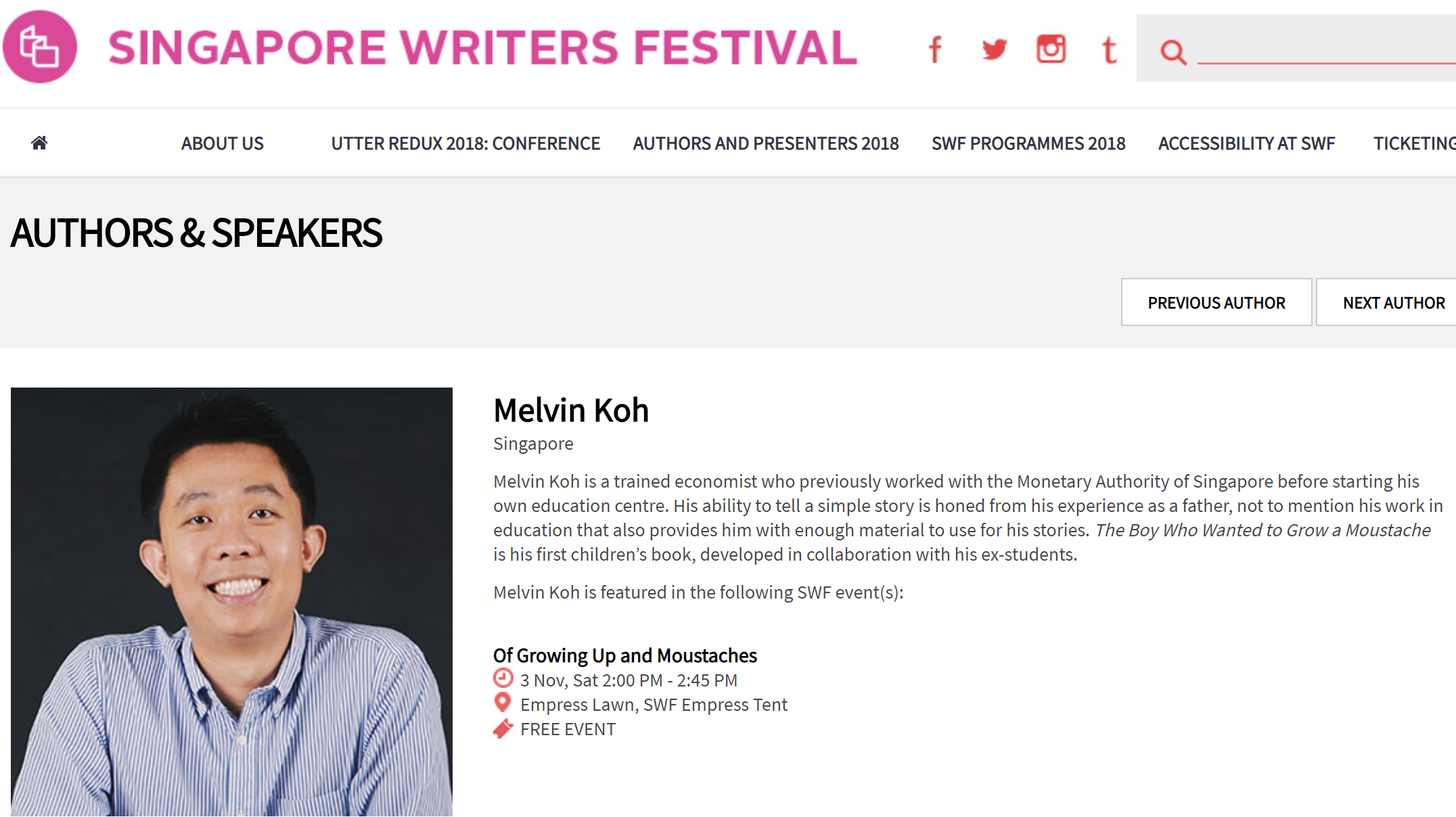Open the About Us menu
The width and height of the screenshot is (1456, 817).
tap(223, 143)
